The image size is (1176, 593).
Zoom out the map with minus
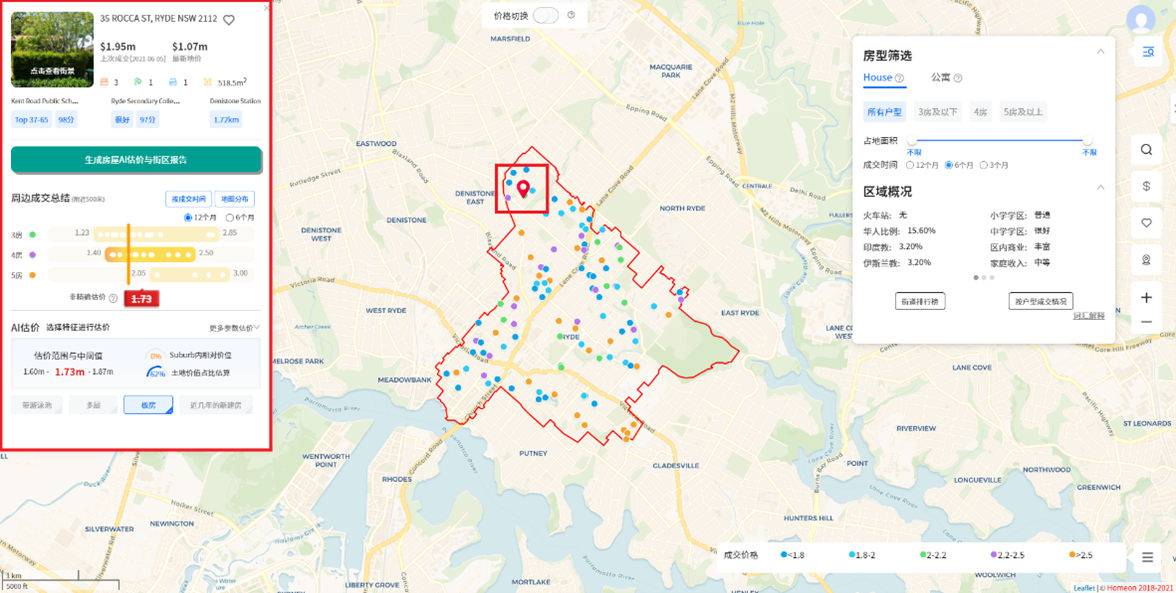pyautogui.click(x=1146, y=322)
